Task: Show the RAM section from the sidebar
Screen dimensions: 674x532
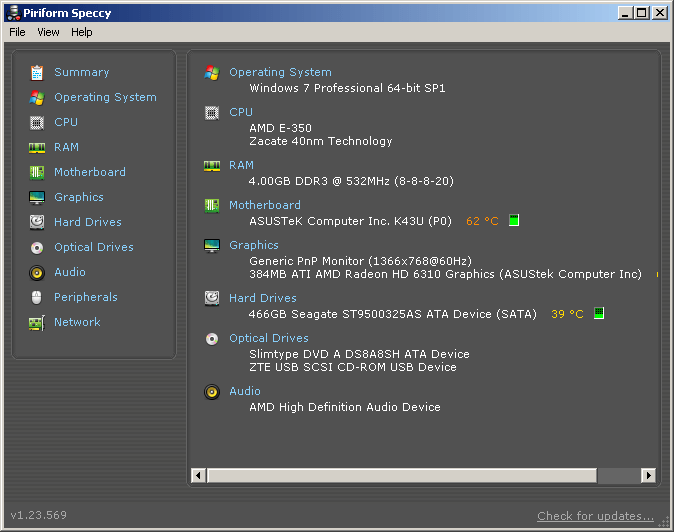Action: click(66, 147)
